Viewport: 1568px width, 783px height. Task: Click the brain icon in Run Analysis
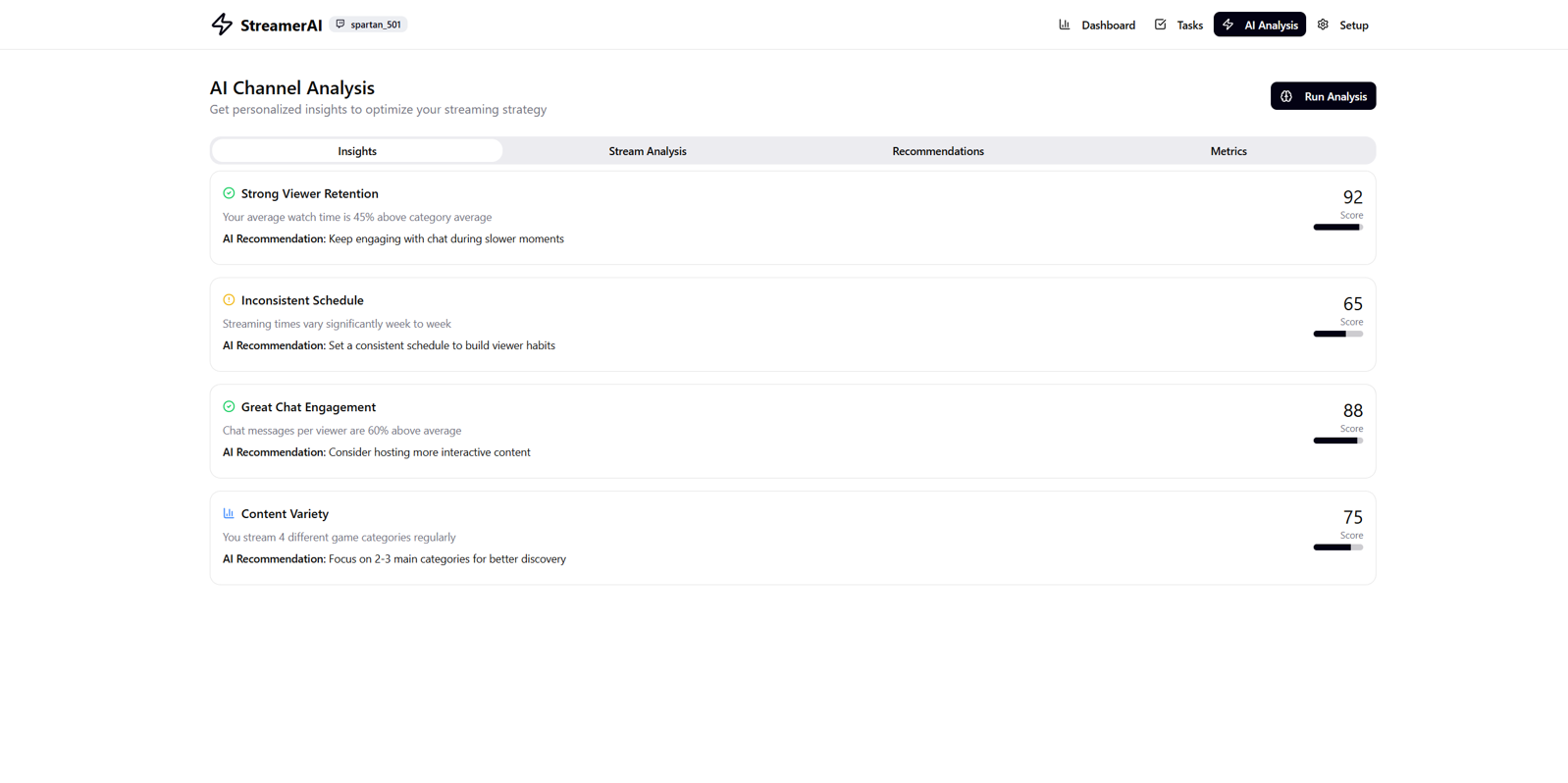(1286, 96)
